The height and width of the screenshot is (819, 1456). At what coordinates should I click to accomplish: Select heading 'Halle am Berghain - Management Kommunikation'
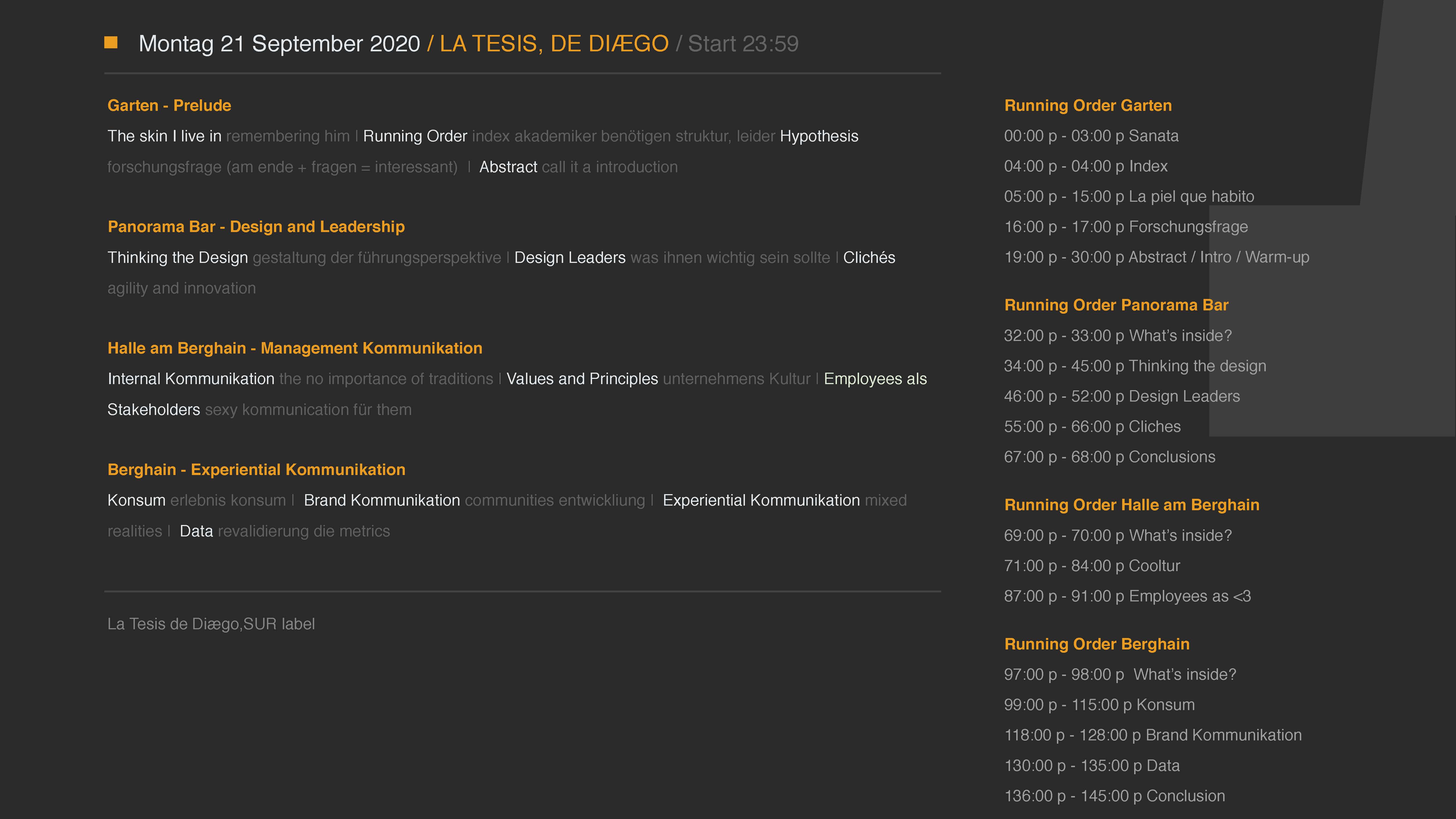295,348
